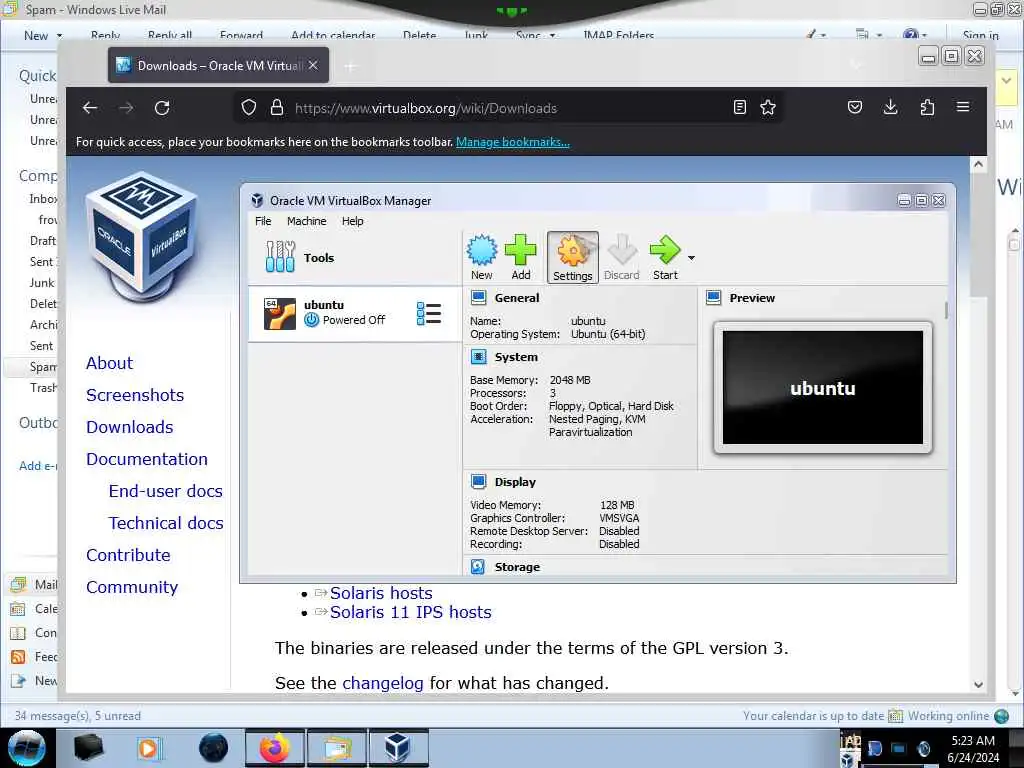Click the Manage bookmarks link
Screen dimensions: 1024x768
[513, 142]
